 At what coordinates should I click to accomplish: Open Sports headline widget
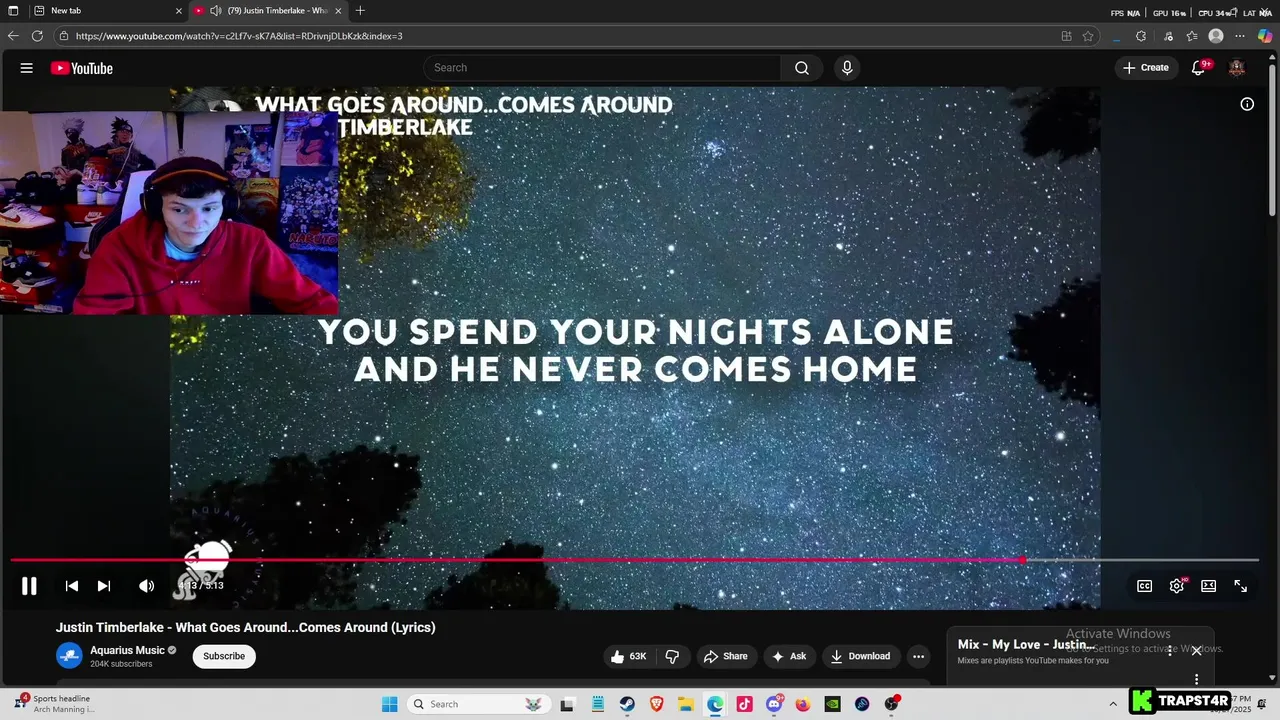(x=55, y=704)
